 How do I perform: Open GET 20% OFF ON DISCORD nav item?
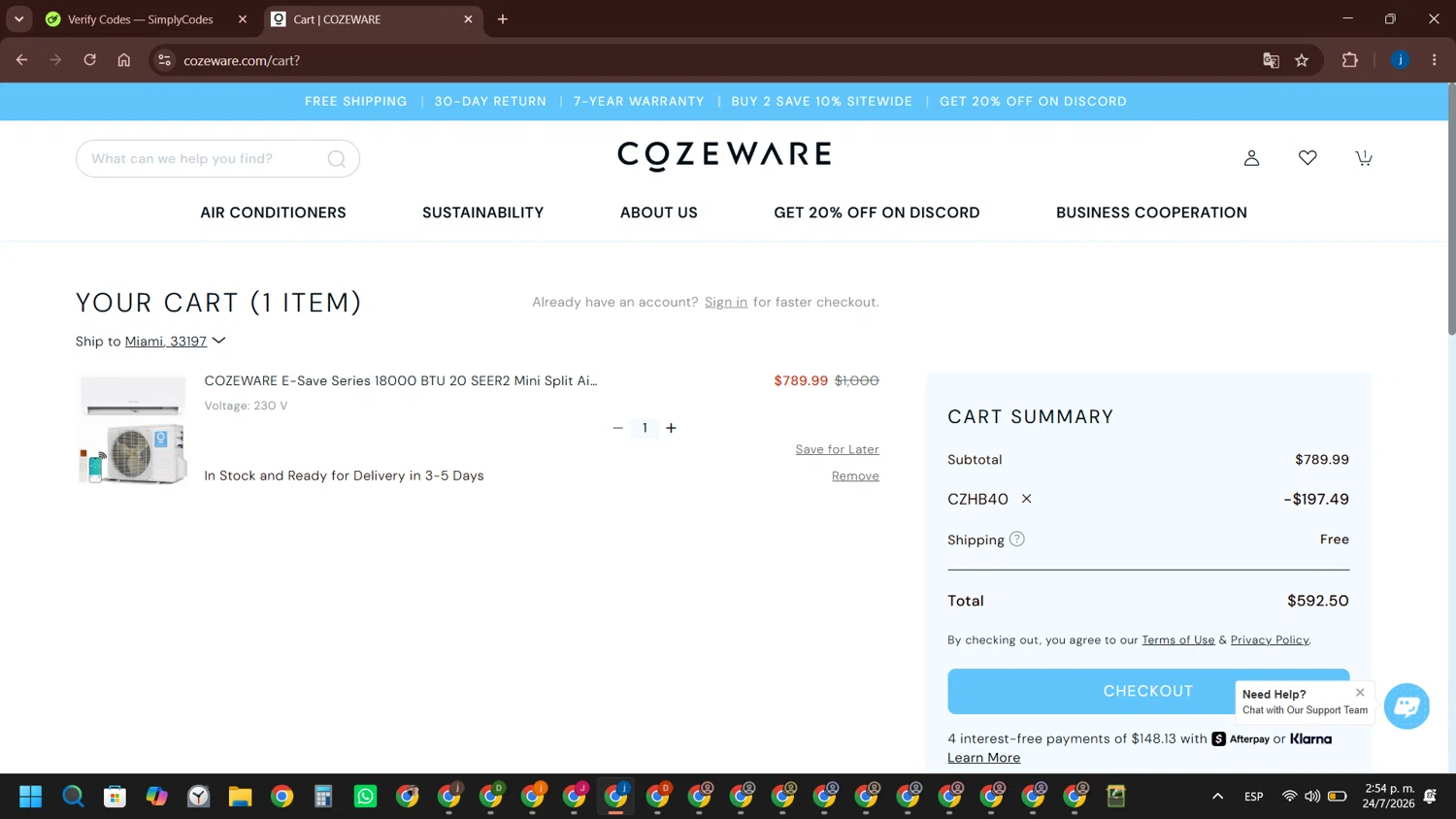(877, 213)
